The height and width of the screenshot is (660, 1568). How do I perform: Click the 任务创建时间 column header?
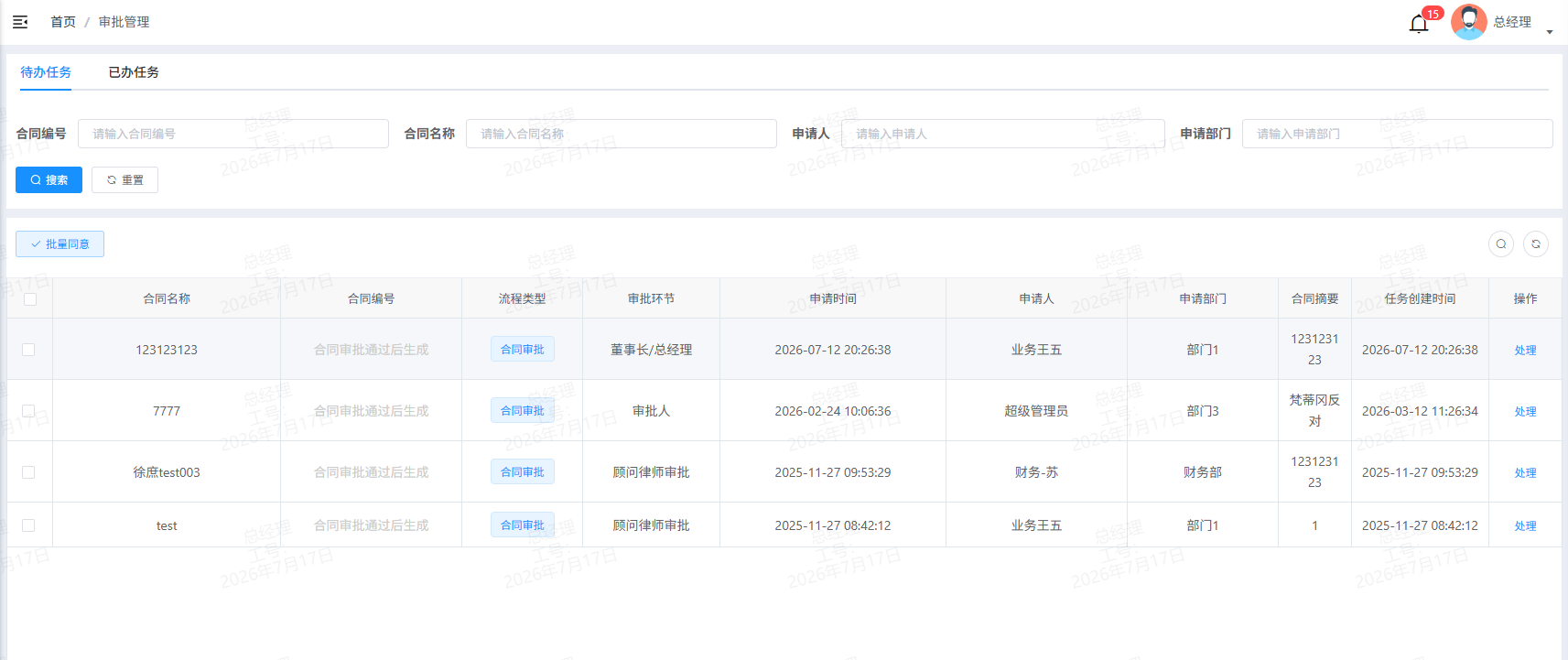click(1420, 298)
